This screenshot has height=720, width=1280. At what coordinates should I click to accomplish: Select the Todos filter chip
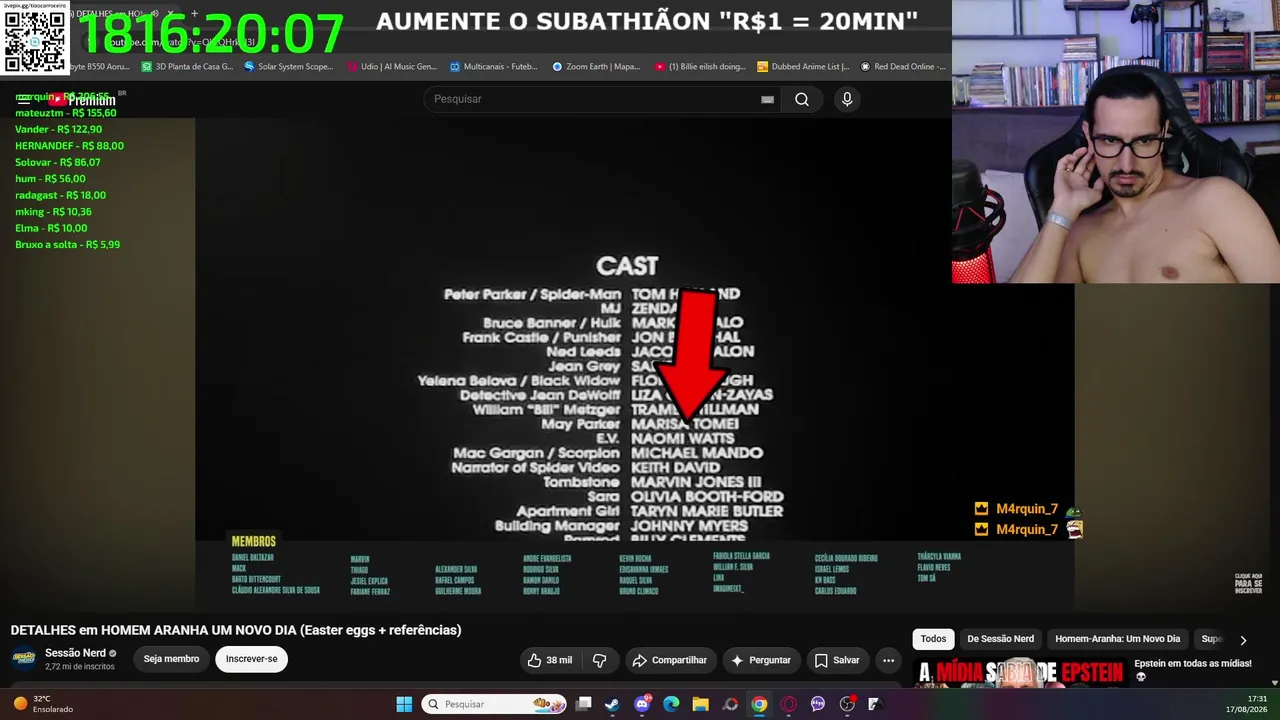click(933, 639)
